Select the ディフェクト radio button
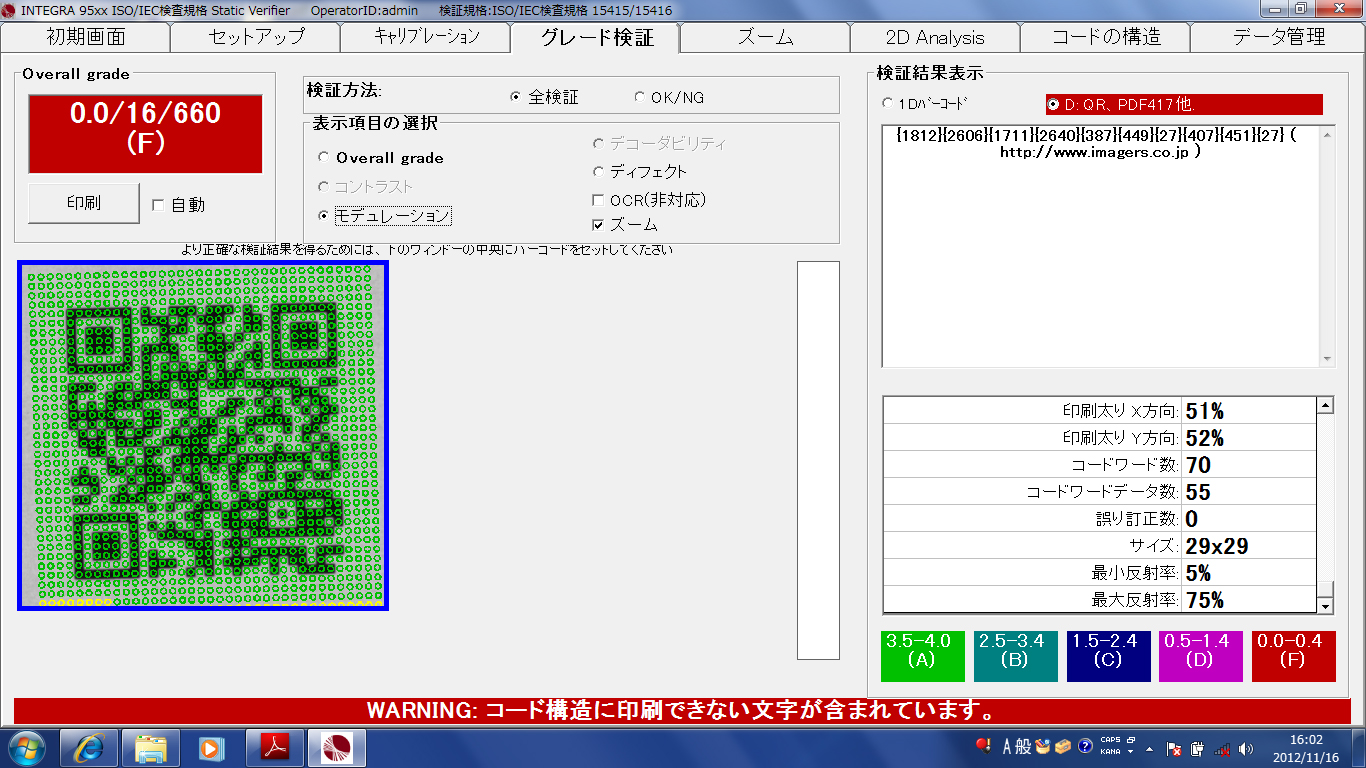1366x768 pixels. (599, 172)
